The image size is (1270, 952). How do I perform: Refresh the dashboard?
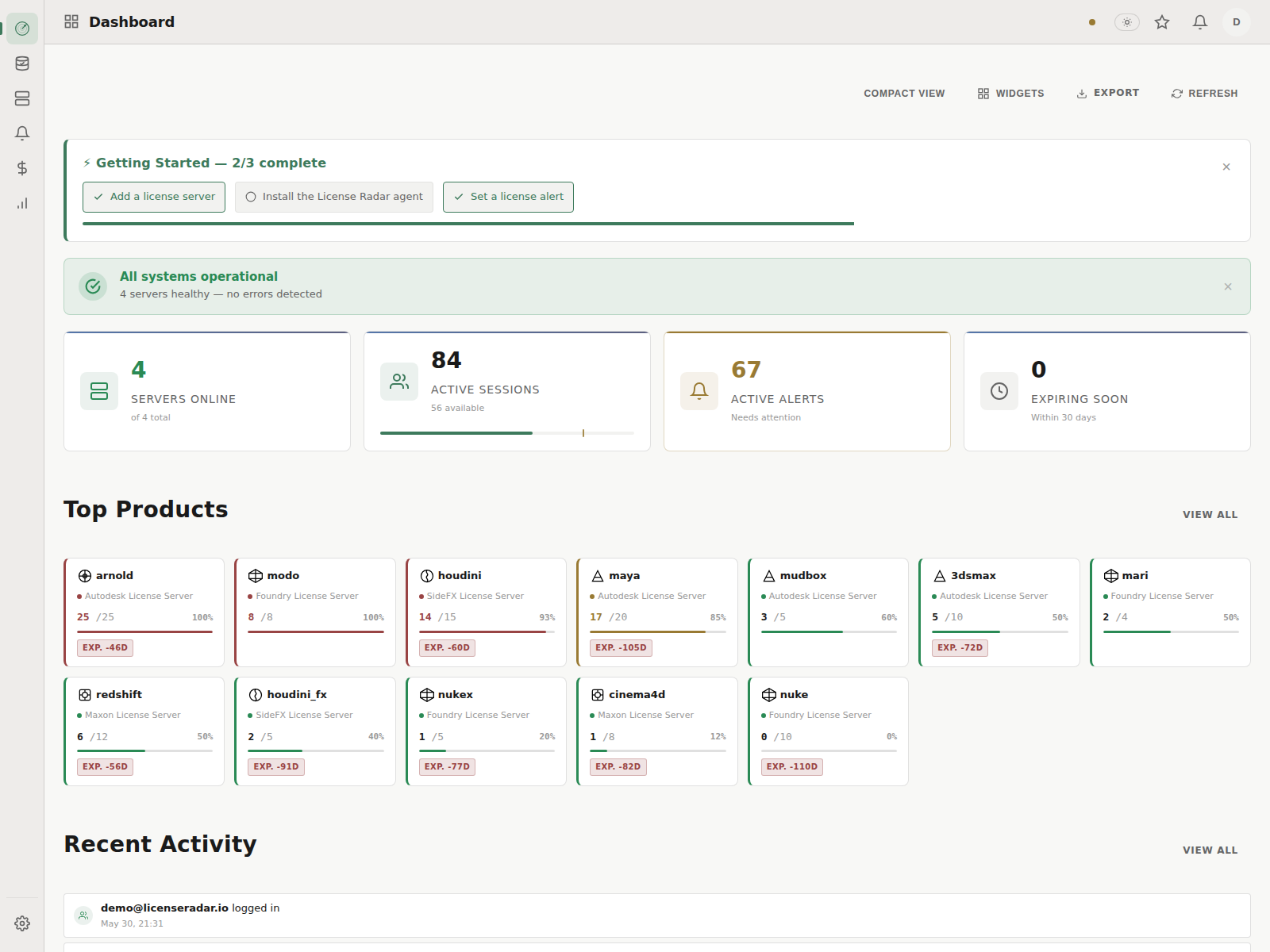1204,94
